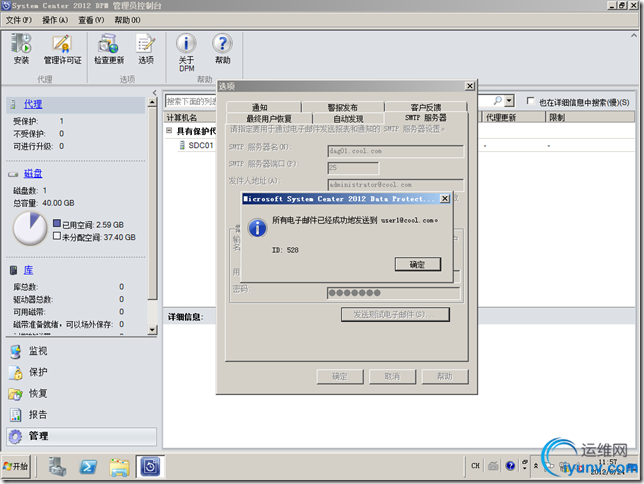The image size is (644, 484).
Task: Click the SMTP server name field
Action: [396, 151]
